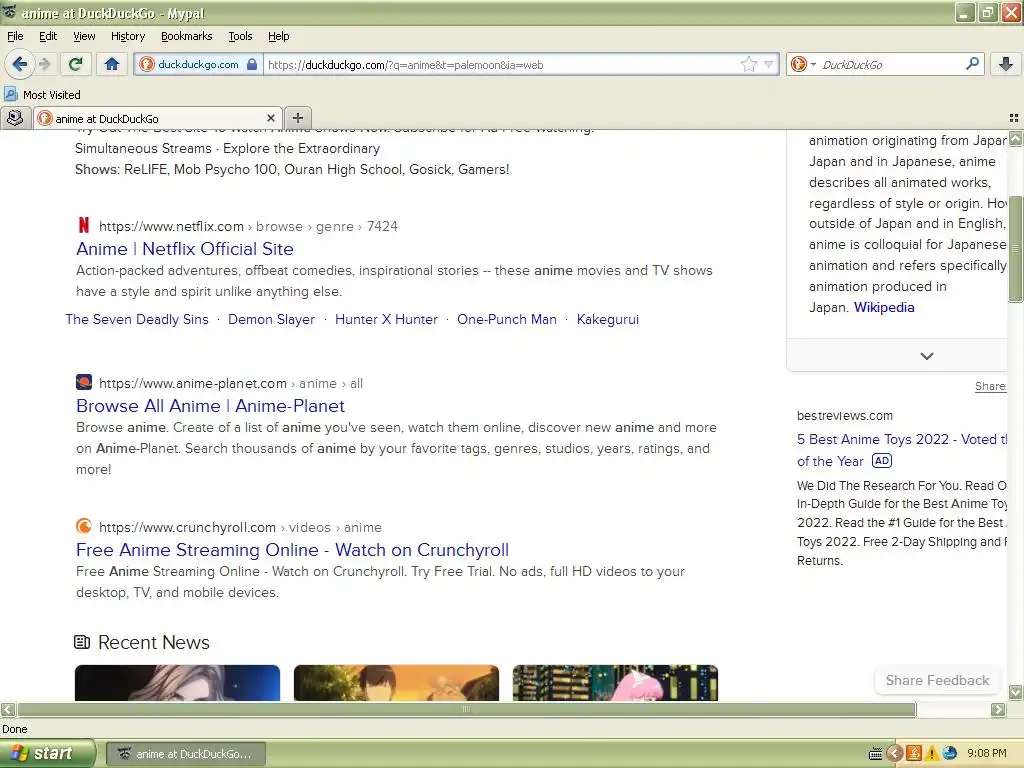This screenshot has height=768, width=1024.
Task: Click the list all tabs icon
Action: point(1014,118)
